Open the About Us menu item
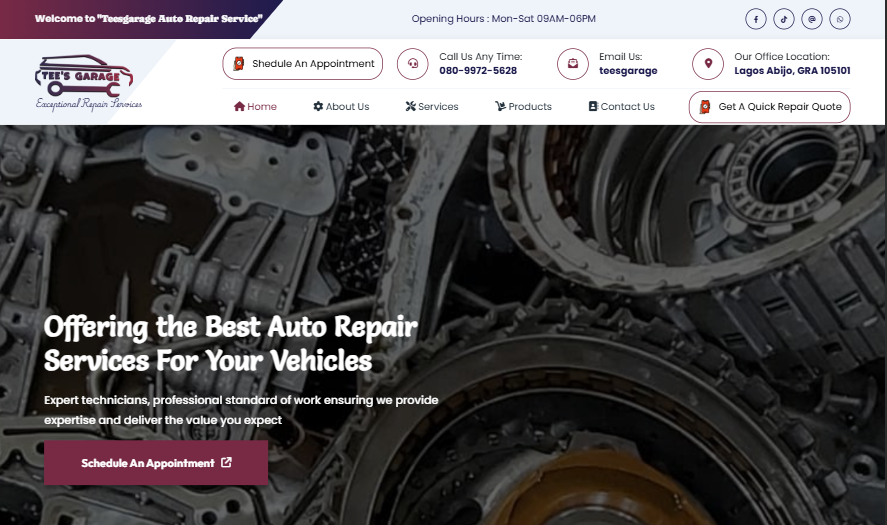Screen dimensions: 887x525 [x=341, y=106]
